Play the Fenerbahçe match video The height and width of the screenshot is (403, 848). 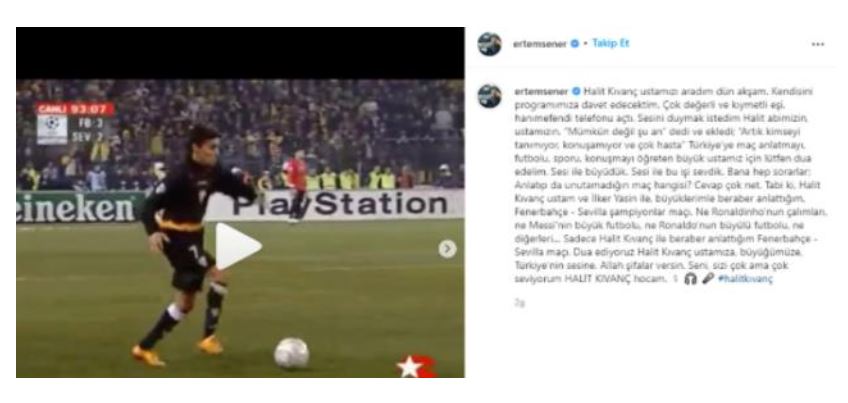point(238,246)
